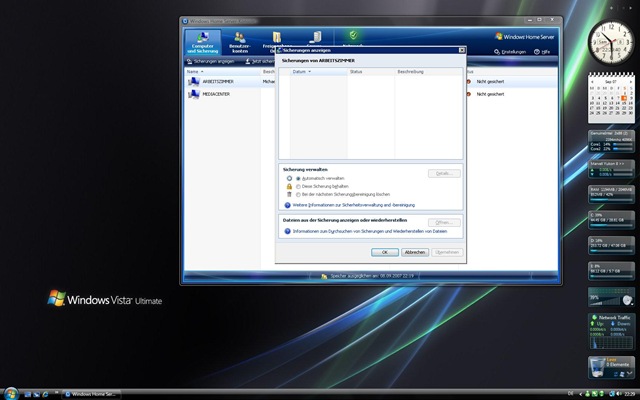640x400 pixels.
Task: Click Show Desktop quick launch icon
Action: coord(28,394)
